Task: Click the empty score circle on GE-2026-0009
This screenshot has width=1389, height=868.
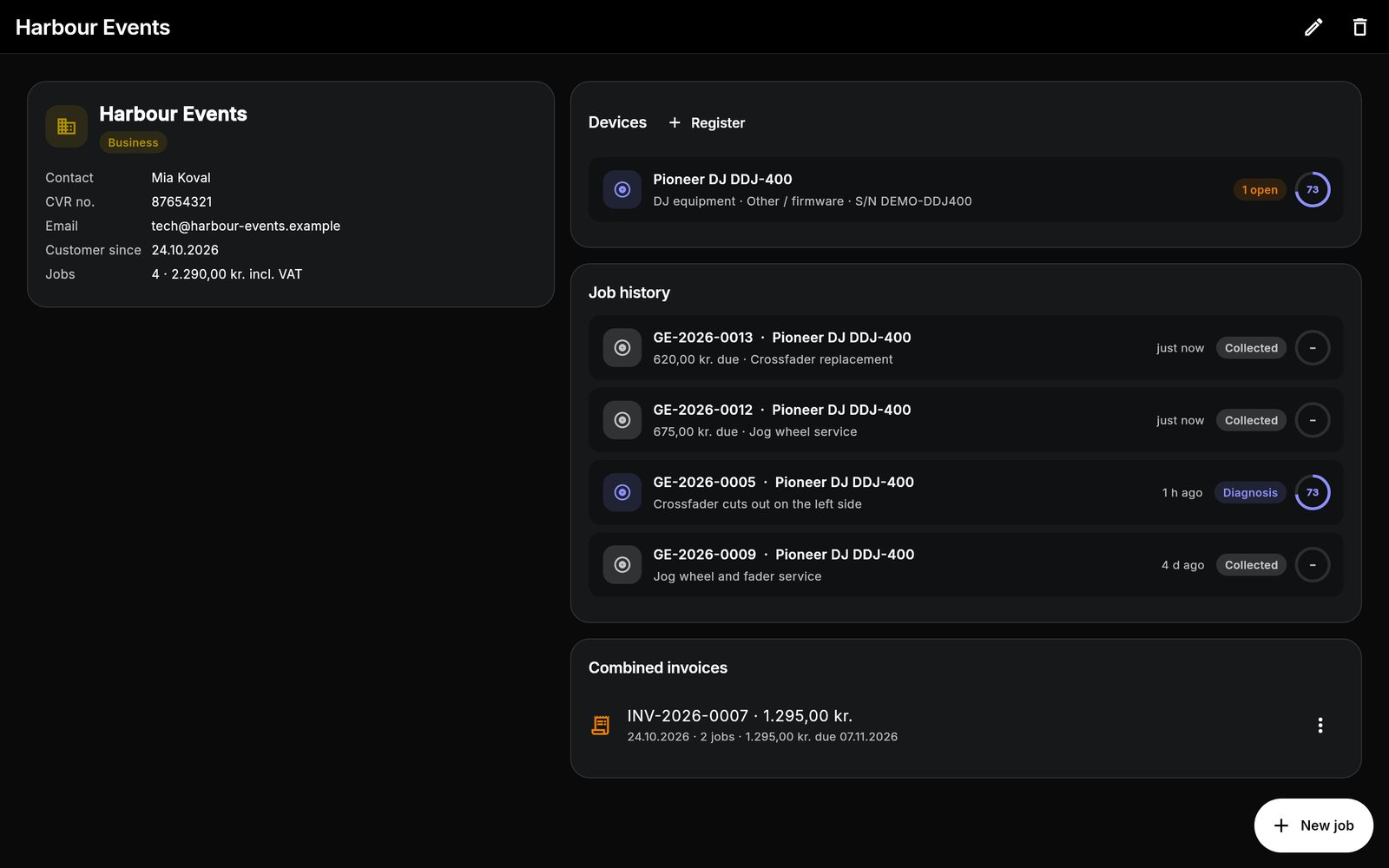Action: (1313, 565)
